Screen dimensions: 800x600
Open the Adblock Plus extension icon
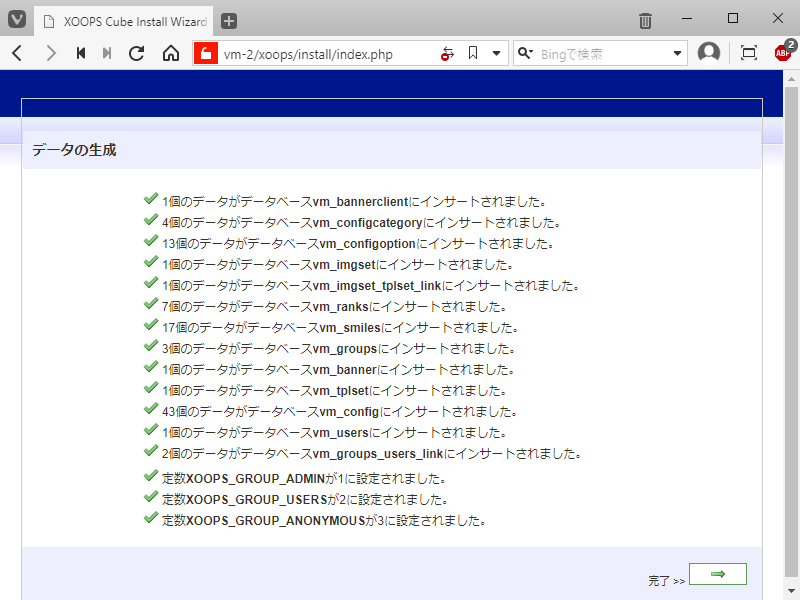pyautogui.click(x=784, y=51)
